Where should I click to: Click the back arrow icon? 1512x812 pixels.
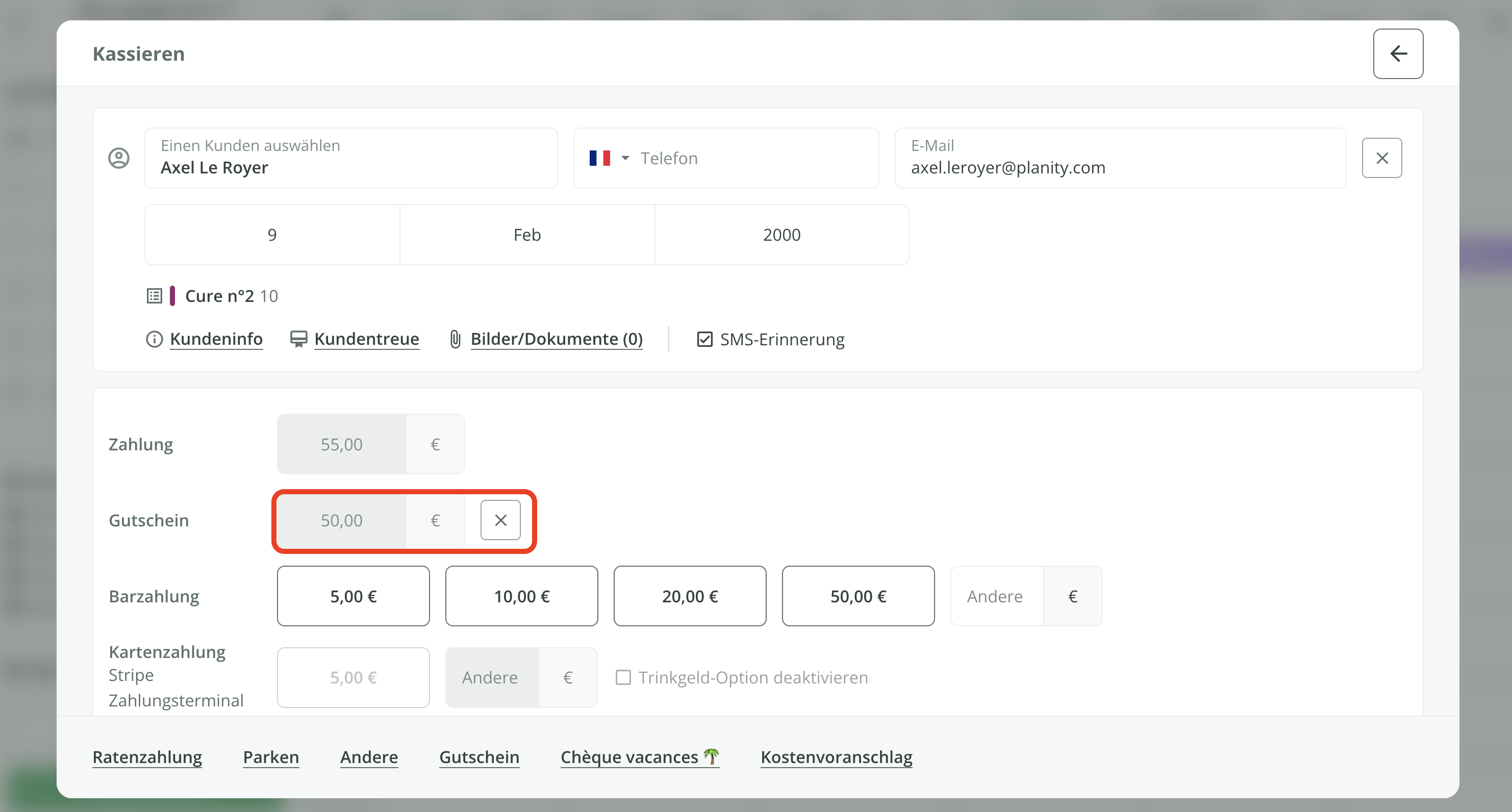pos(1398,54)
